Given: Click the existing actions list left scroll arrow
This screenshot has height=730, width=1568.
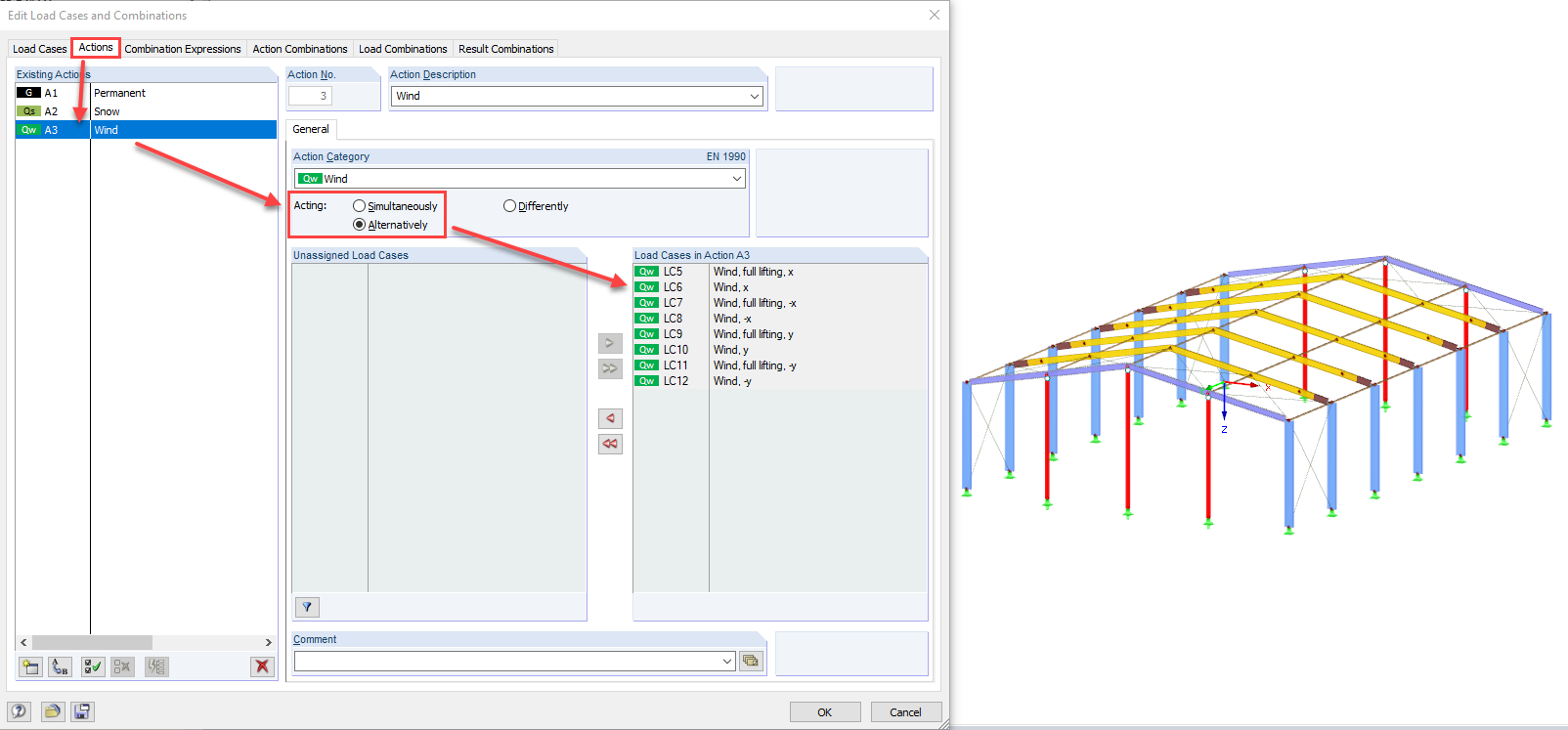Looking at the screenshot, I should [x=23, y=642].
